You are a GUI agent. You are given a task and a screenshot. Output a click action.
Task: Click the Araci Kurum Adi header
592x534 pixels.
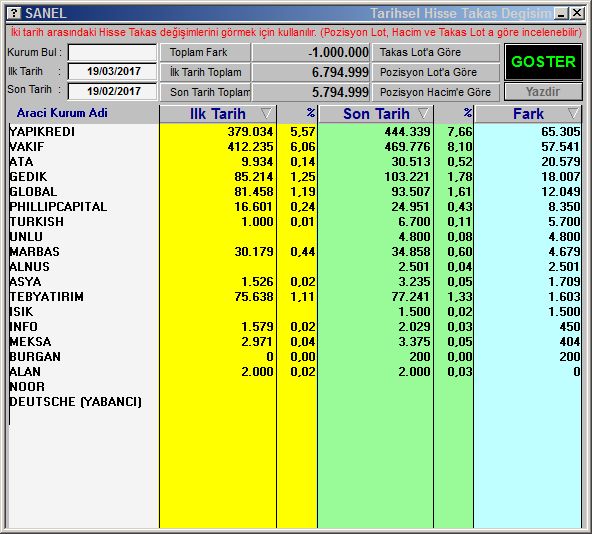(62, 113)
